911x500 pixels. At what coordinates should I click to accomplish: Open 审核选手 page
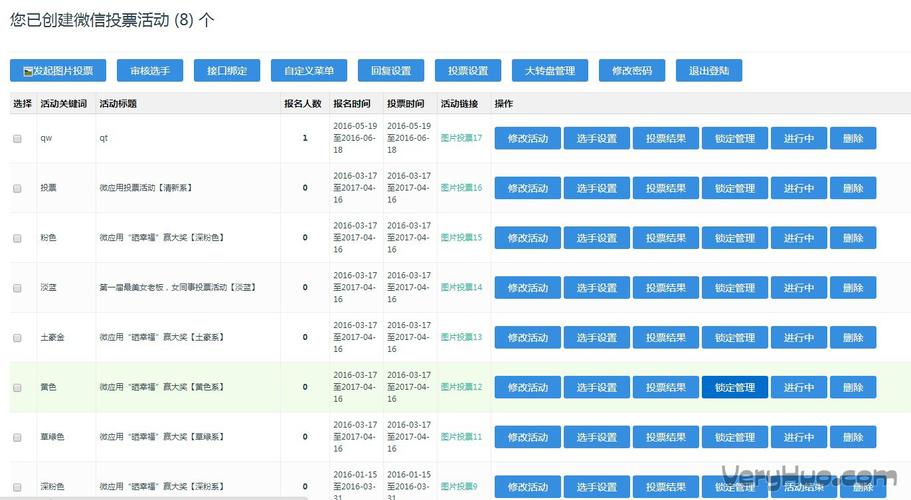(150, 71)
